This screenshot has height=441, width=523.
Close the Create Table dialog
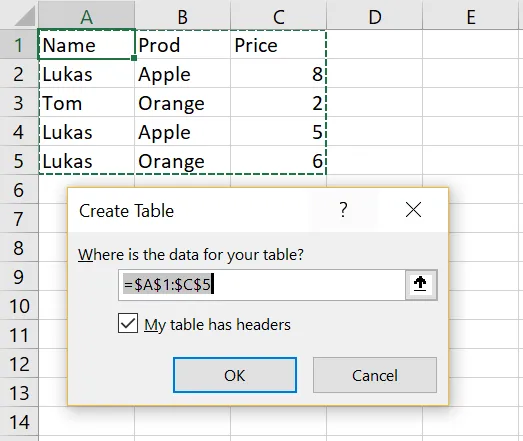[x=413, y=210]
